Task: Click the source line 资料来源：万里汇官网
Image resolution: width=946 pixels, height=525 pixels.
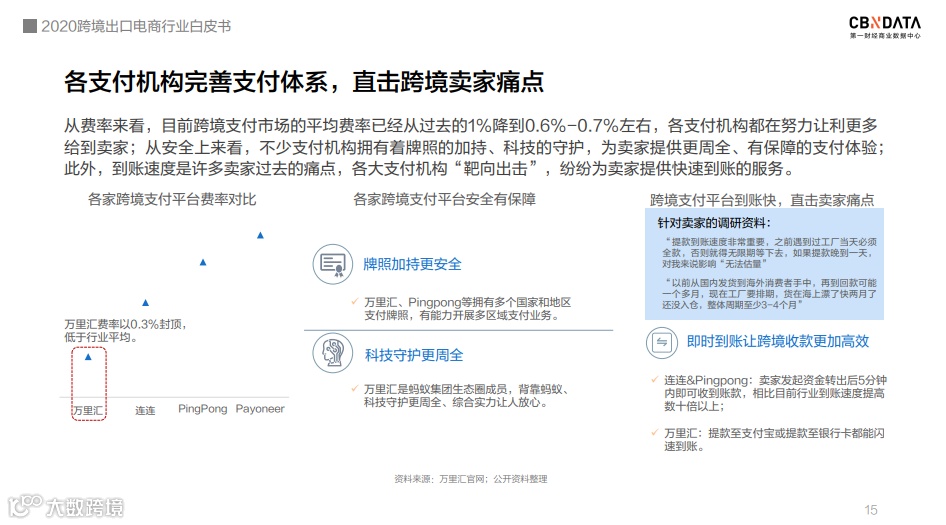Action: click(x=471, y=479)
